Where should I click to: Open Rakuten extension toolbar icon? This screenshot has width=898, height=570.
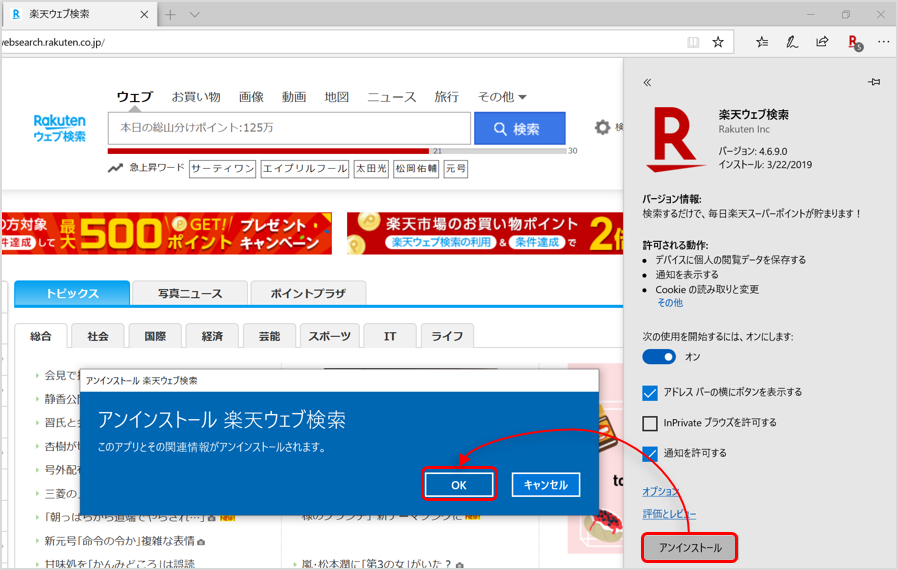pyautogui.click(x=855, y=42)
